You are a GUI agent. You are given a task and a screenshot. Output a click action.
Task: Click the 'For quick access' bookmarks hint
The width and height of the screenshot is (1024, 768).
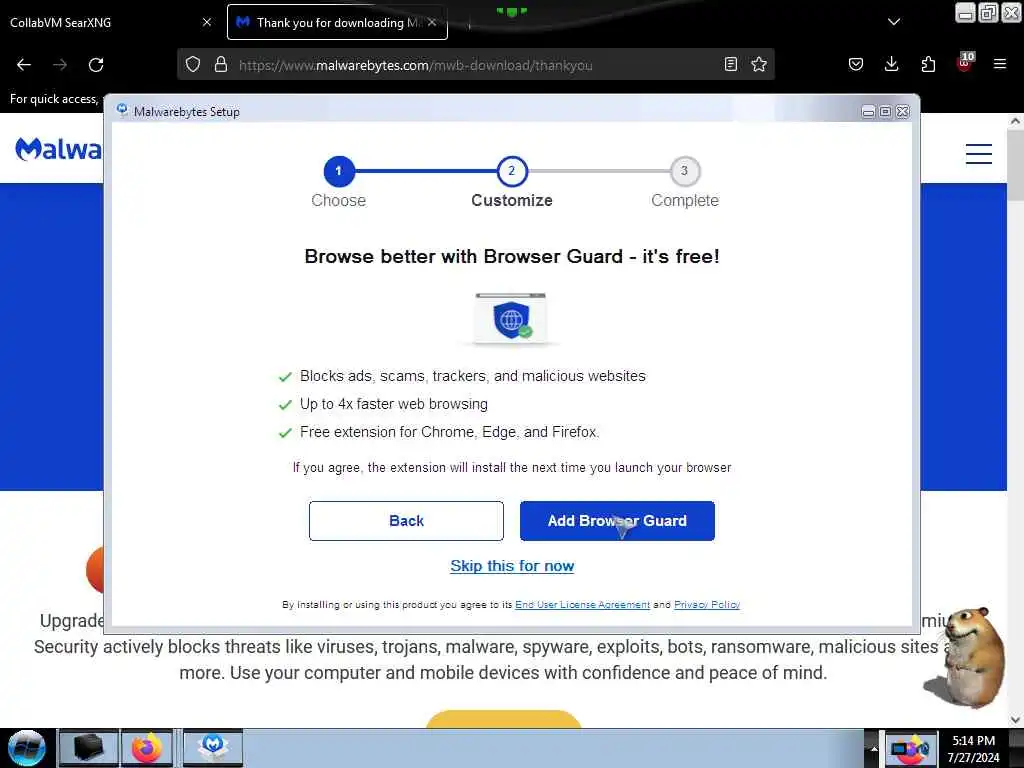coord(54,99)
